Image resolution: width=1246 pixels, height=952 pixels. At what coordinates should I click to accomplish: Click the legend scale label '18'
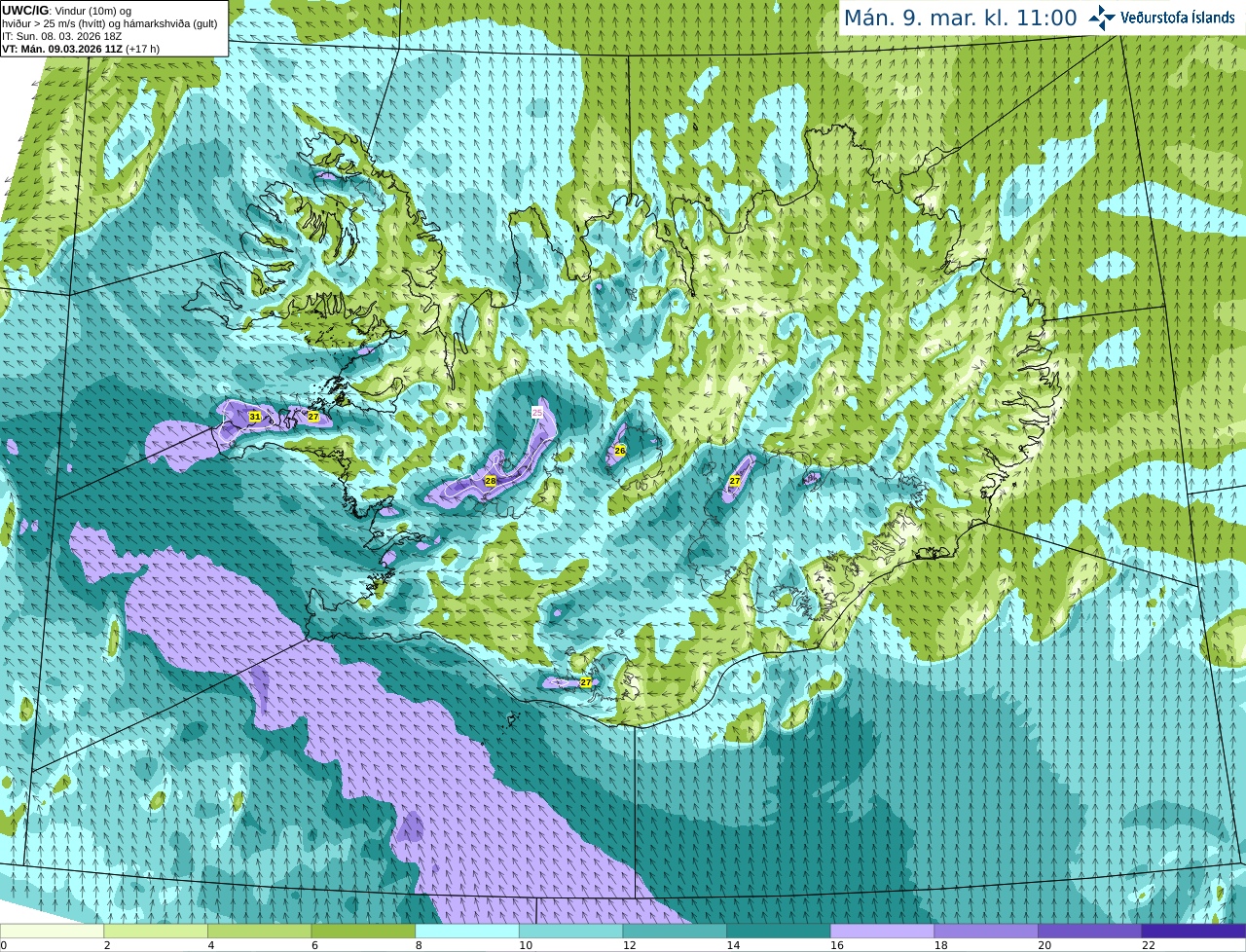(941, 945)
